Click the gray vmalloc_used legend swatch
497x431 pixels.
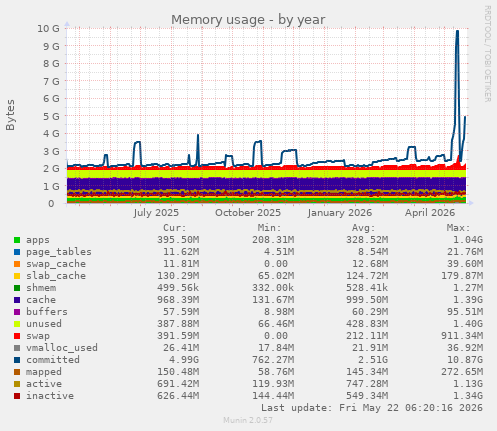(17, 348)
